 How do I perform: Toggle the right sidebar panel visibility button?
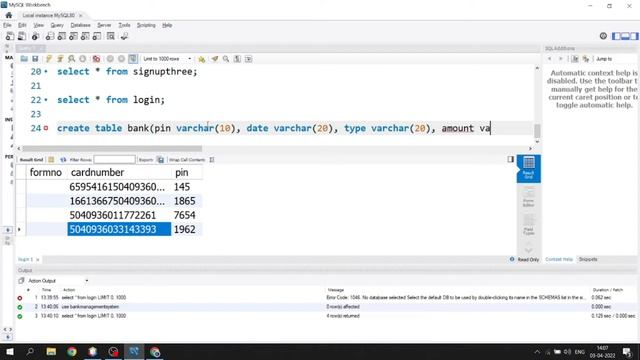(x=634, y=36)
